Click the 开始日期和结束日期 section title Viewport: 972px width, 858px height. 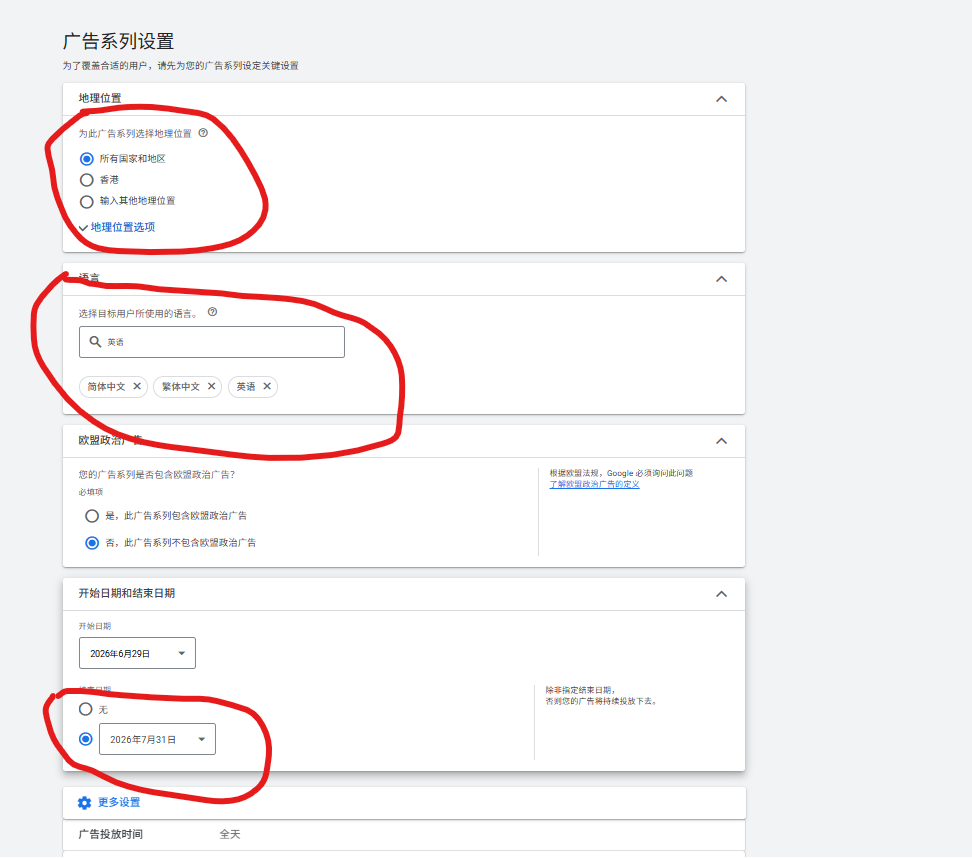(126, 593)
